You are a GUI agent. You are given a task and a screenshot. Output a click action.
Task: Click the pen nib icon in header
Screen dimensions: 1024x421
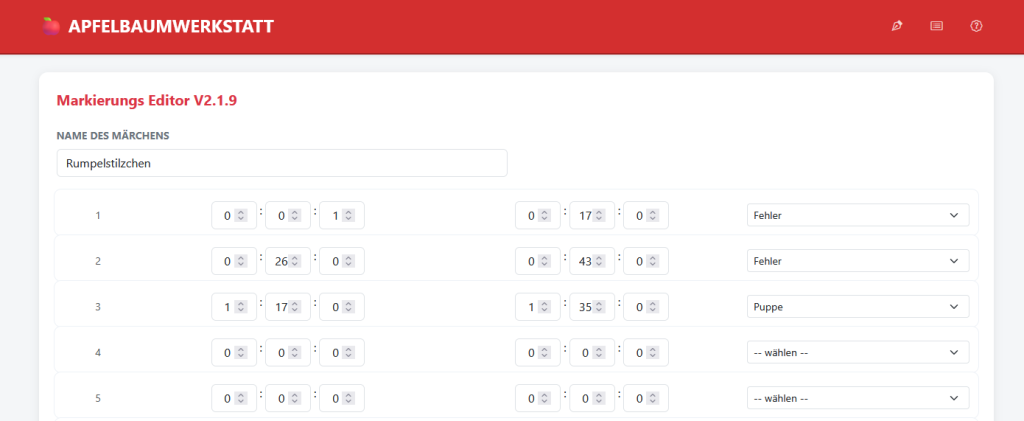point(897,26)
